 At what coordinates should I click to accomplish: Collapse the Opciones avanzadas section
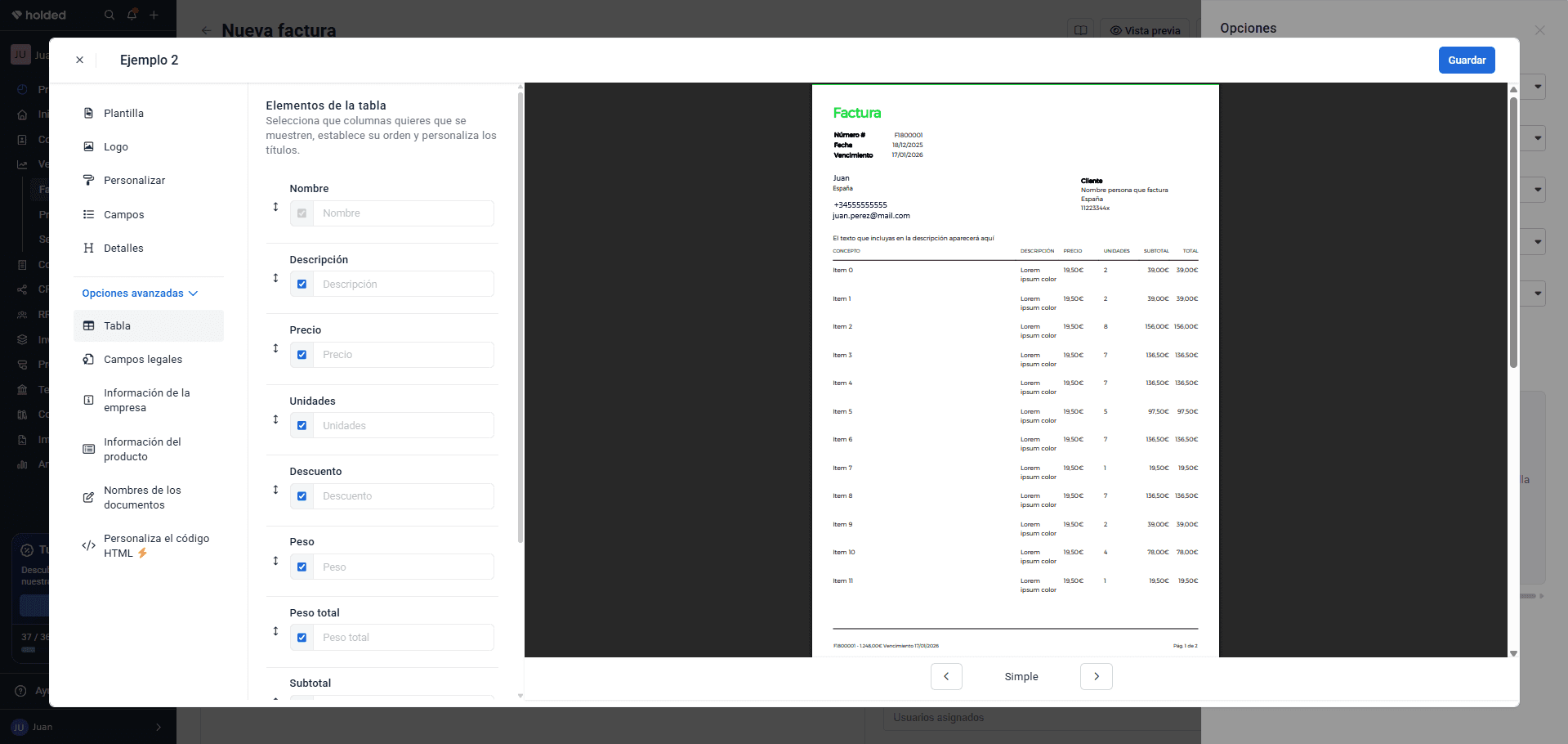coord(140,294)
